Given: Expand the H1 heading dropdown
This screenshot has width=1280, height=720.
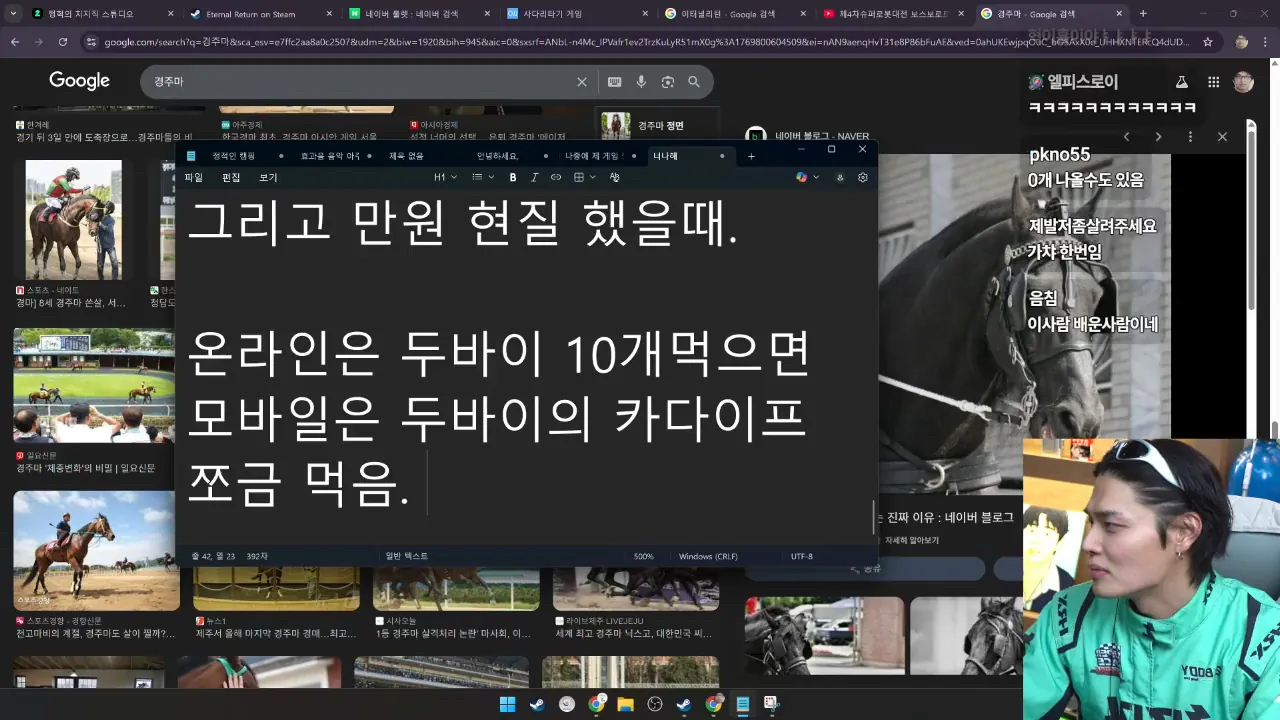Looking at the screenshot, I should (x=445, y=177).
